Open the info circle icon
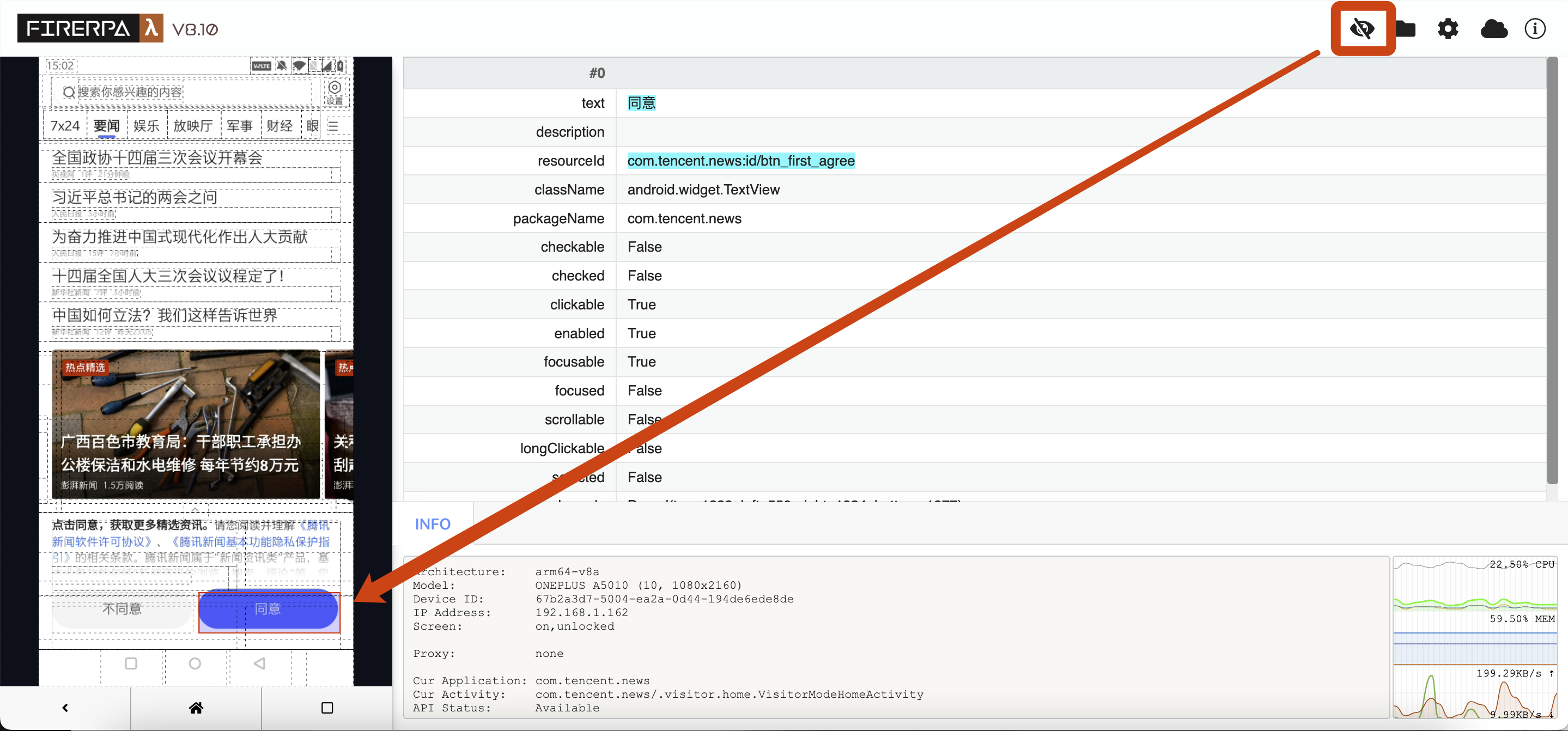 (x=1535, y=29)
